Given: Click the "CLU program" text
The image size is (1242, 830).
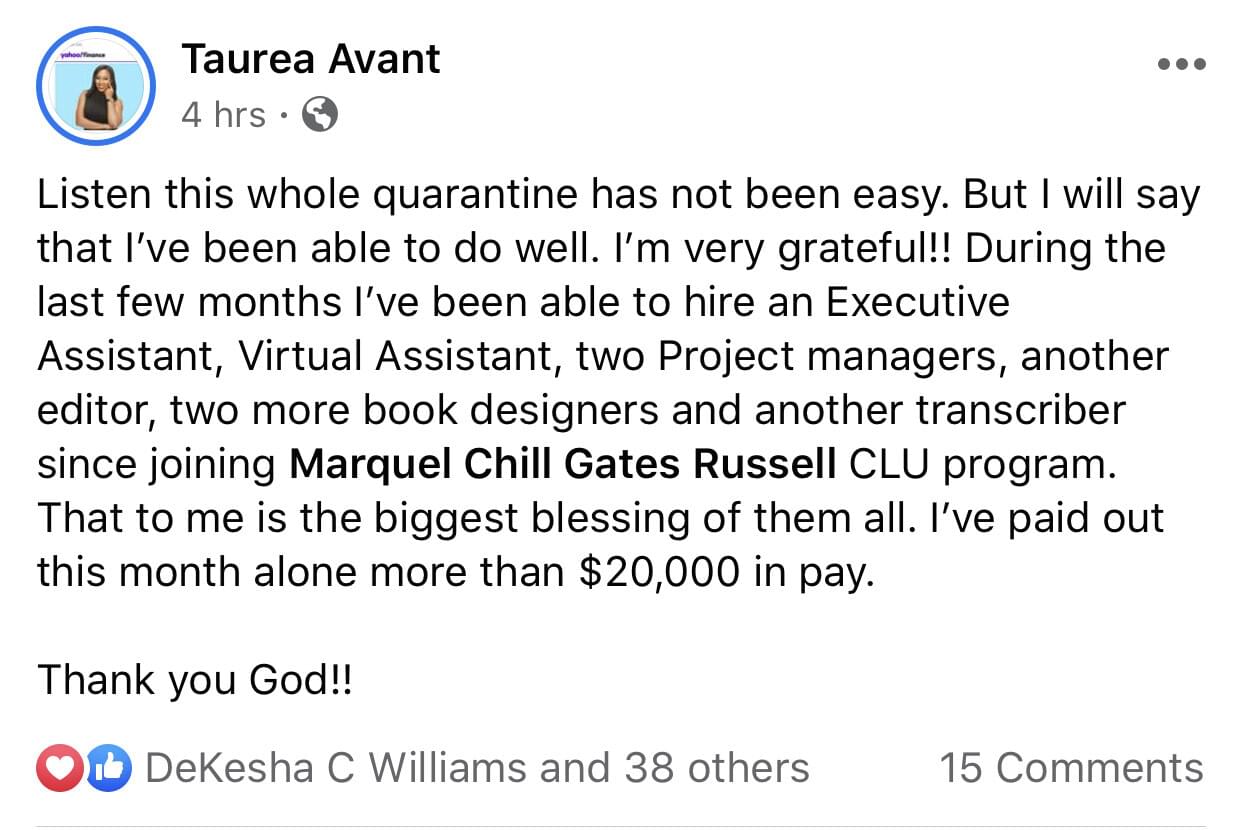Looking at the screenshot, I should pyautogui.click(x=982, y=464).
